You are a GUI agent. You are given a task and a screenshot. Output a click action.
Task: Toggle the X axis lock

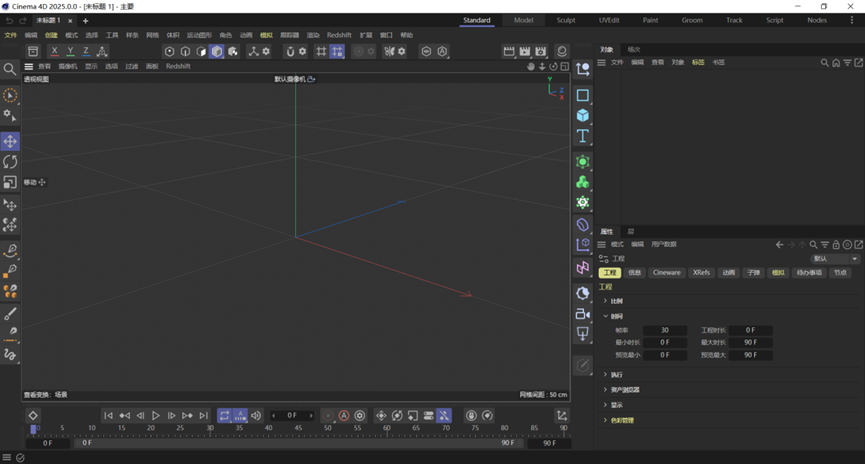tap(54, 51)
